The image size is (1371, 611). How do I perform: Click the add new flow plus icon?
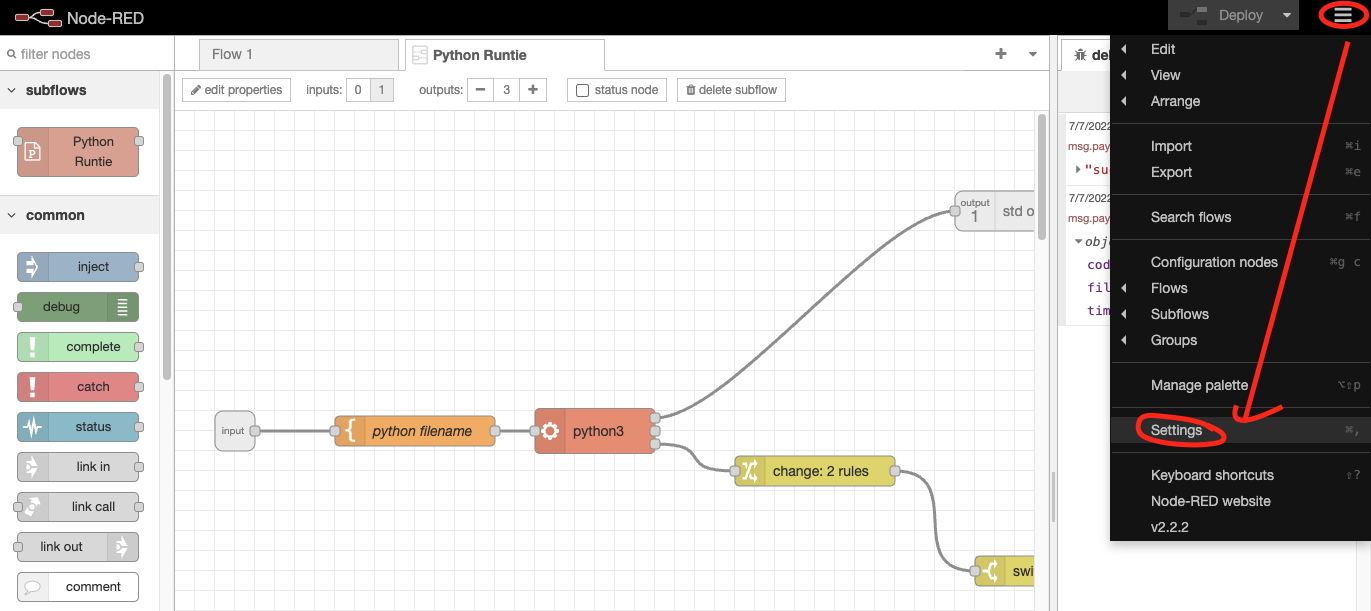tap(1001, 54)
